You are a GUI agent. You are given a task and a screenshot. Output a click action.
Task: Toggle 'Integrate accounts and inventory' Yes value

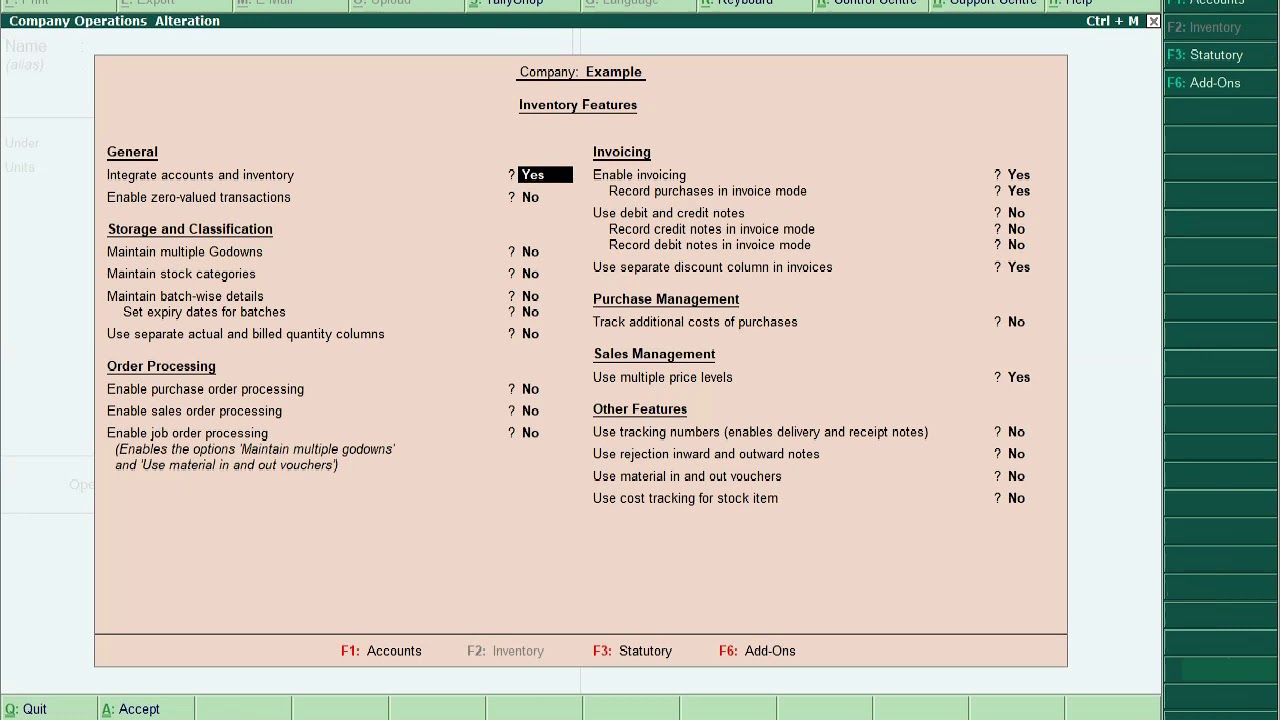pyautogui.click(x=545, y=175)
